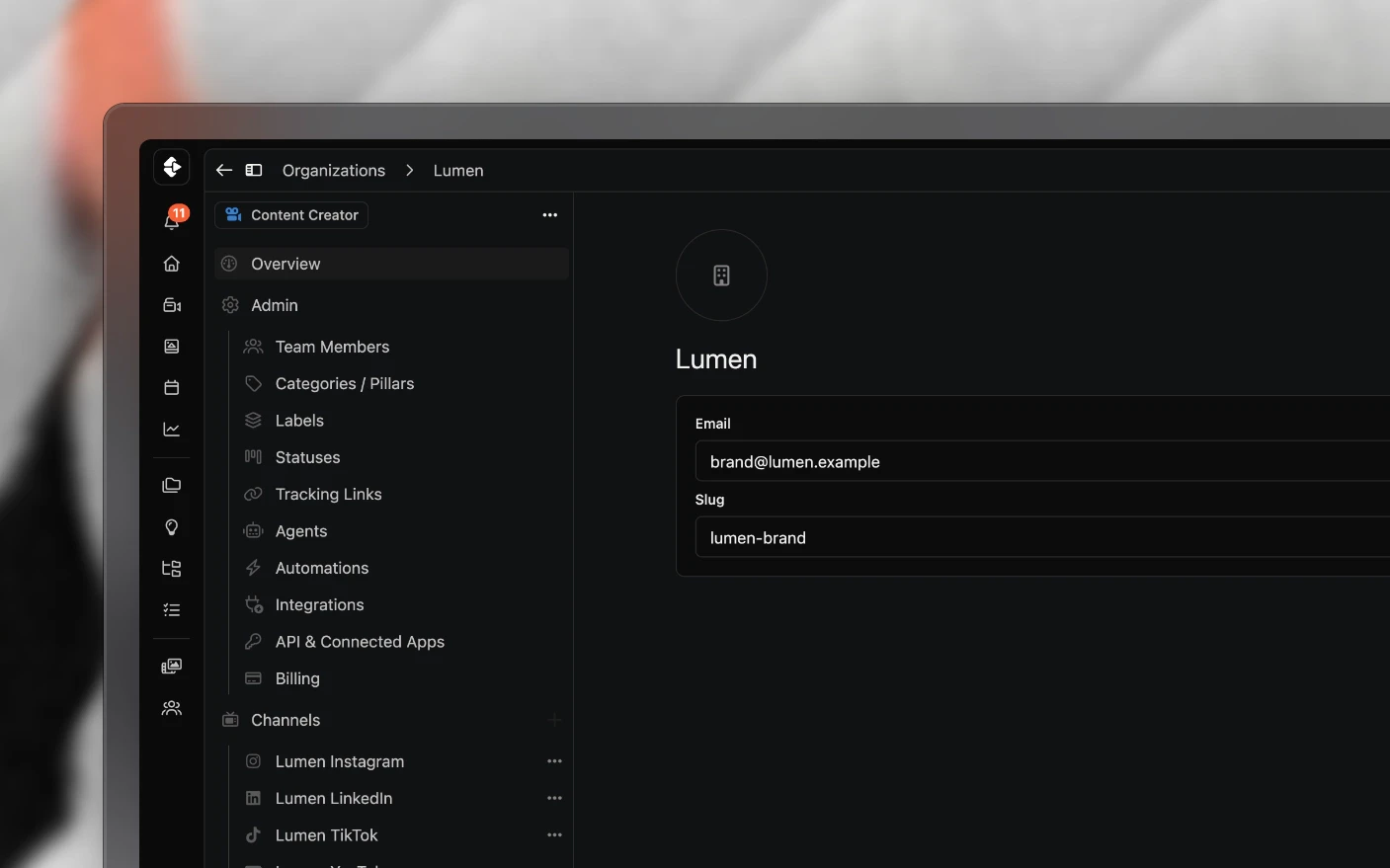
Task: Open Statuses settings
Action: tap(307, 457)
